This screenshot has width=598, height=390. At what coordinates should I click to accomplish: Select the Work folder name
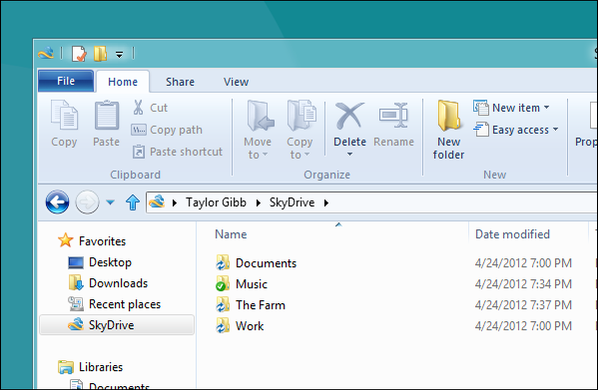tap(250, 326)
